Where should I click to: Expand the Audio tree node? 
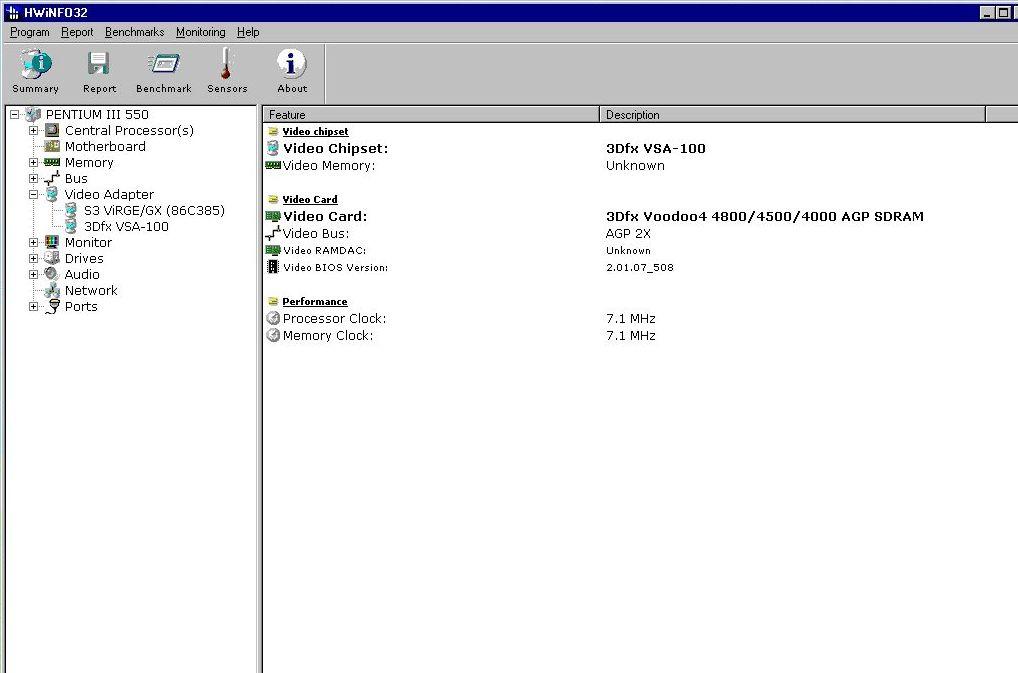(33, 274)
